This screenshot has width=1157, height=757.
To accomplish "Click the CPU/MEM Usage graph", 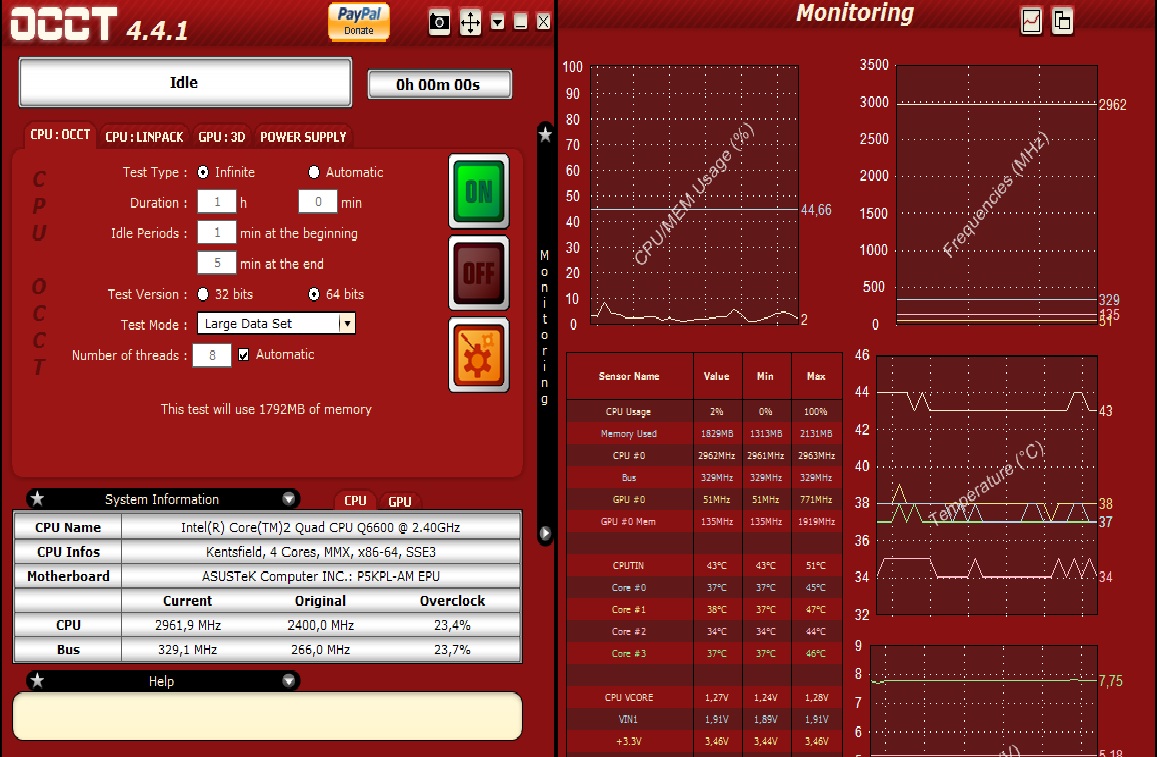I will pos(694,196).
